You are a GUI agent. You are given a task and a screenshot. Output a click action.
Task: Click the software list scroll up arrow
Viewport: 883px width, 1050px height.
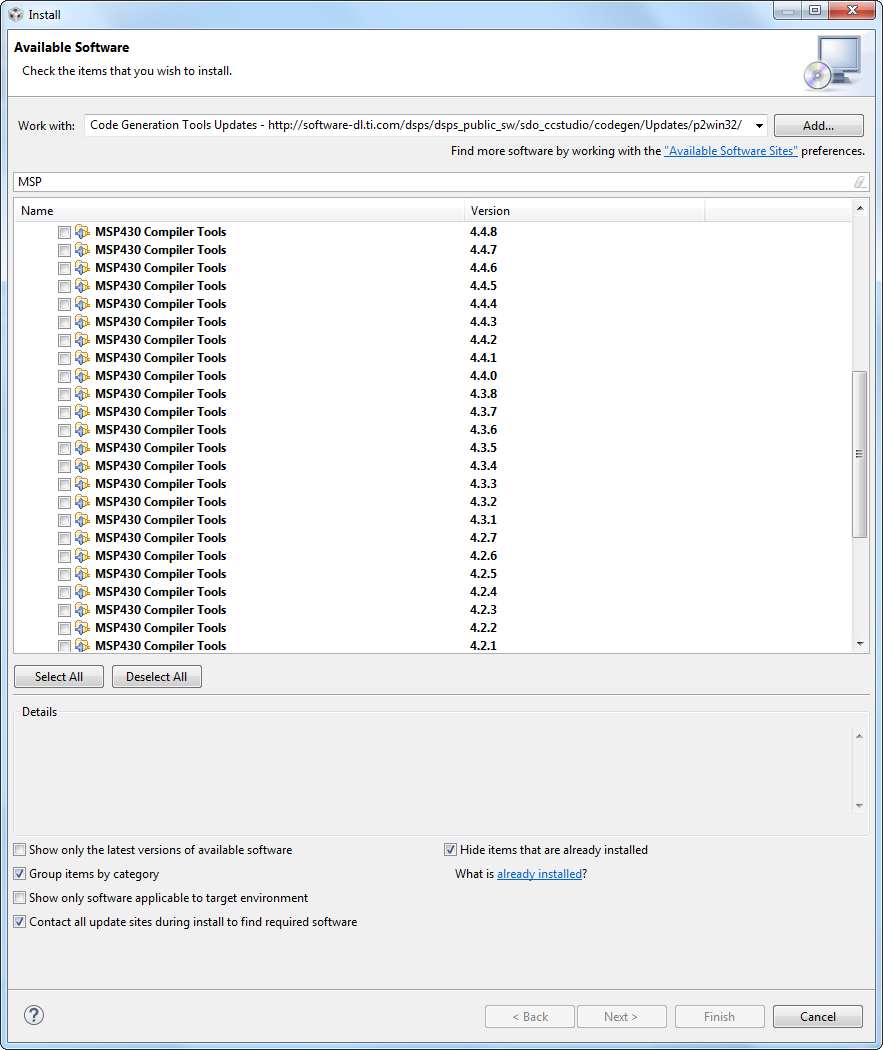[x=860, y=209]
